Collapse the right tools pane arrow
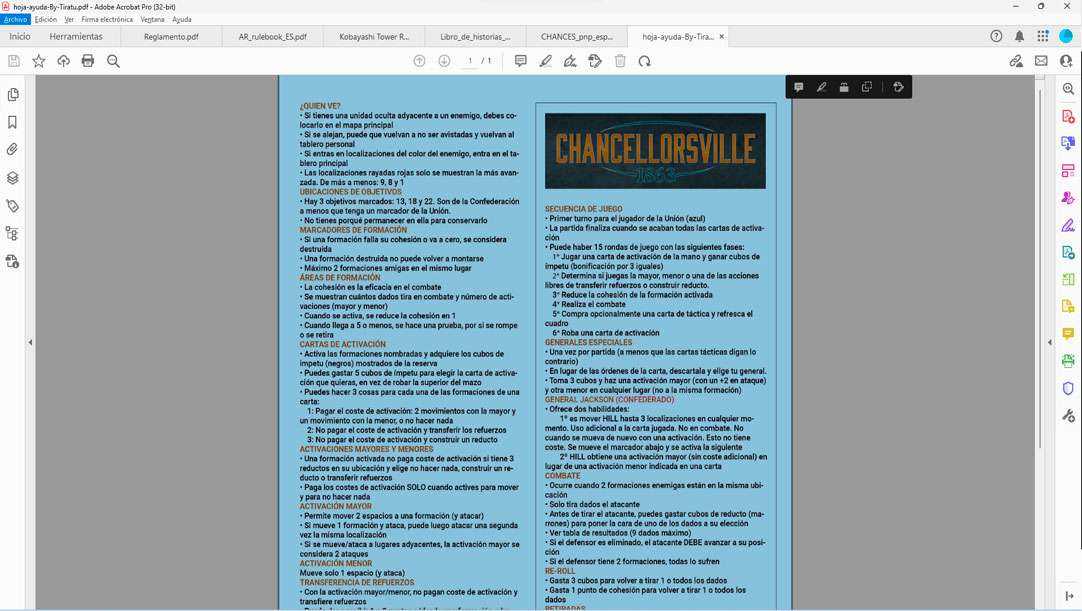Viewport: 1082px width, 611px height. coord(1049,343)
